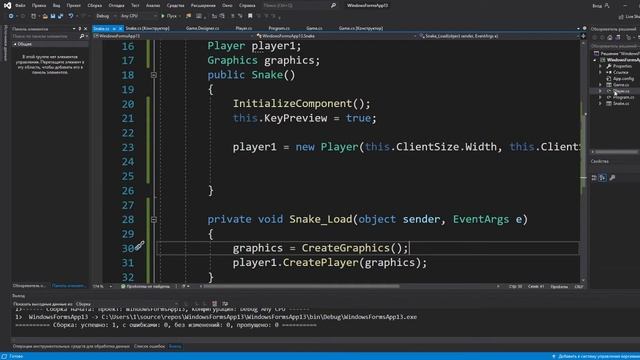Select App.config in Solution Explorer
Viewport: 640px width, 360px height.
[623, 78]
